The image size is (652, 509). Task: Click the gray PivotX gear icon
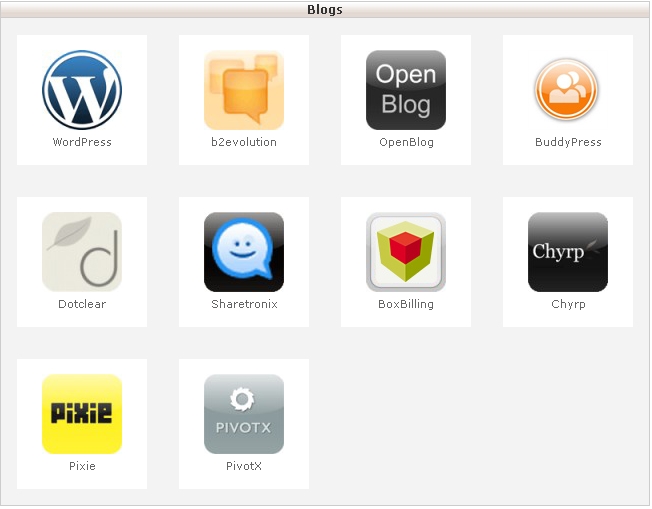coord(244,414)
